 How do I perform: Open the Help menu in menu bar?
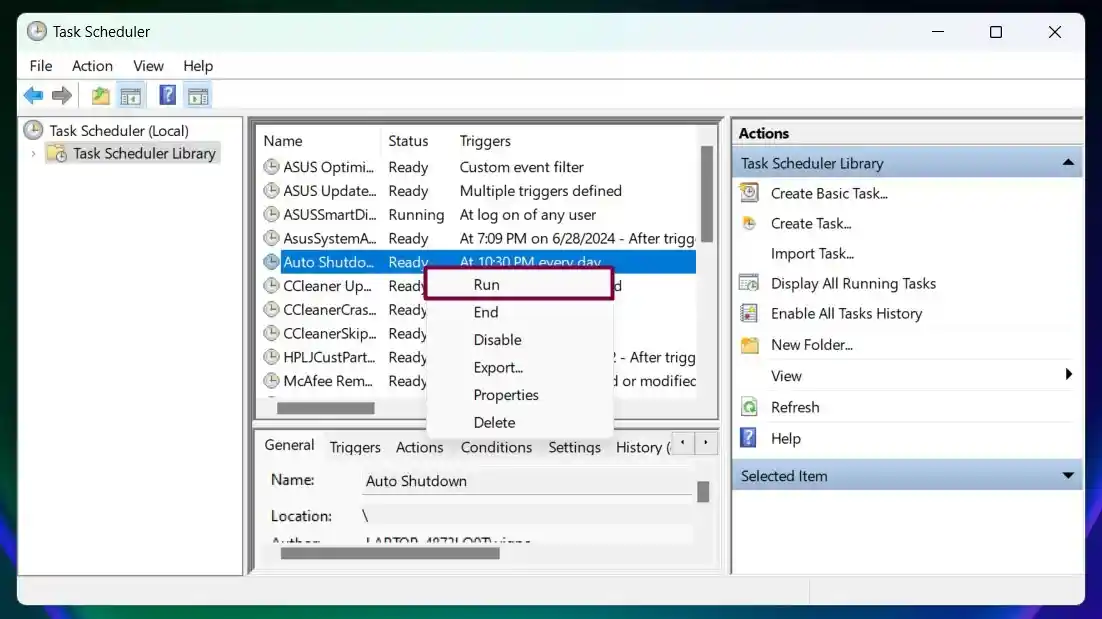198,65
